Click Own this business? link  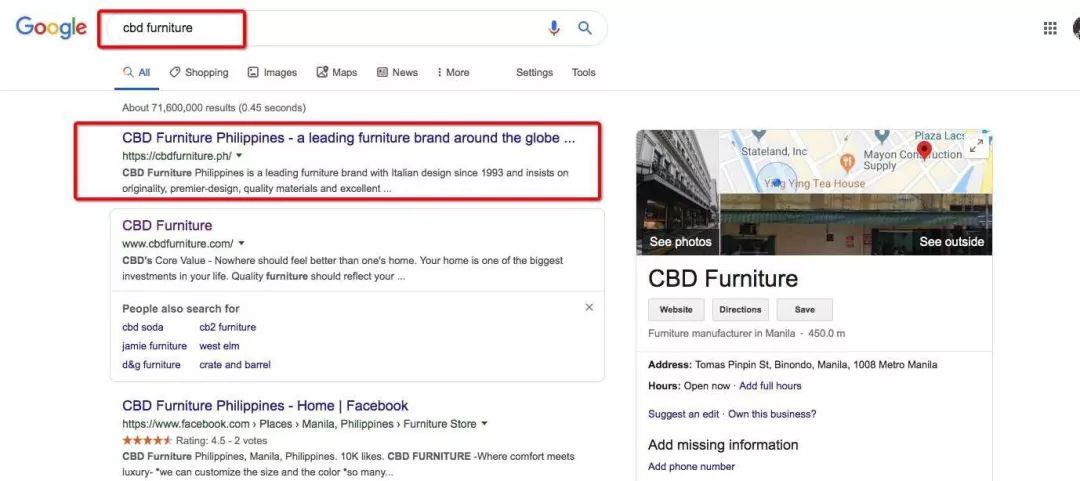click(x=772, y=414)
